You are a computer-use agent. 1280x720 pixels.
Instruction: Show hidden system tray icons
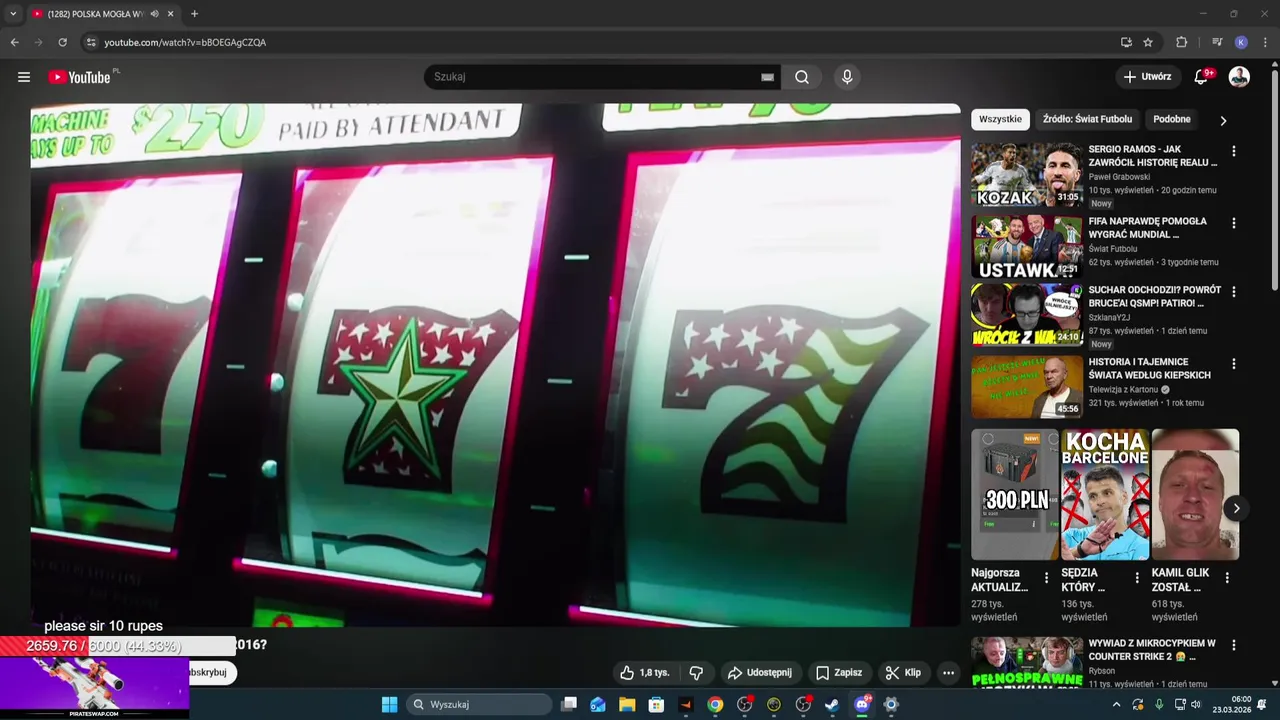coord(1116,705)
